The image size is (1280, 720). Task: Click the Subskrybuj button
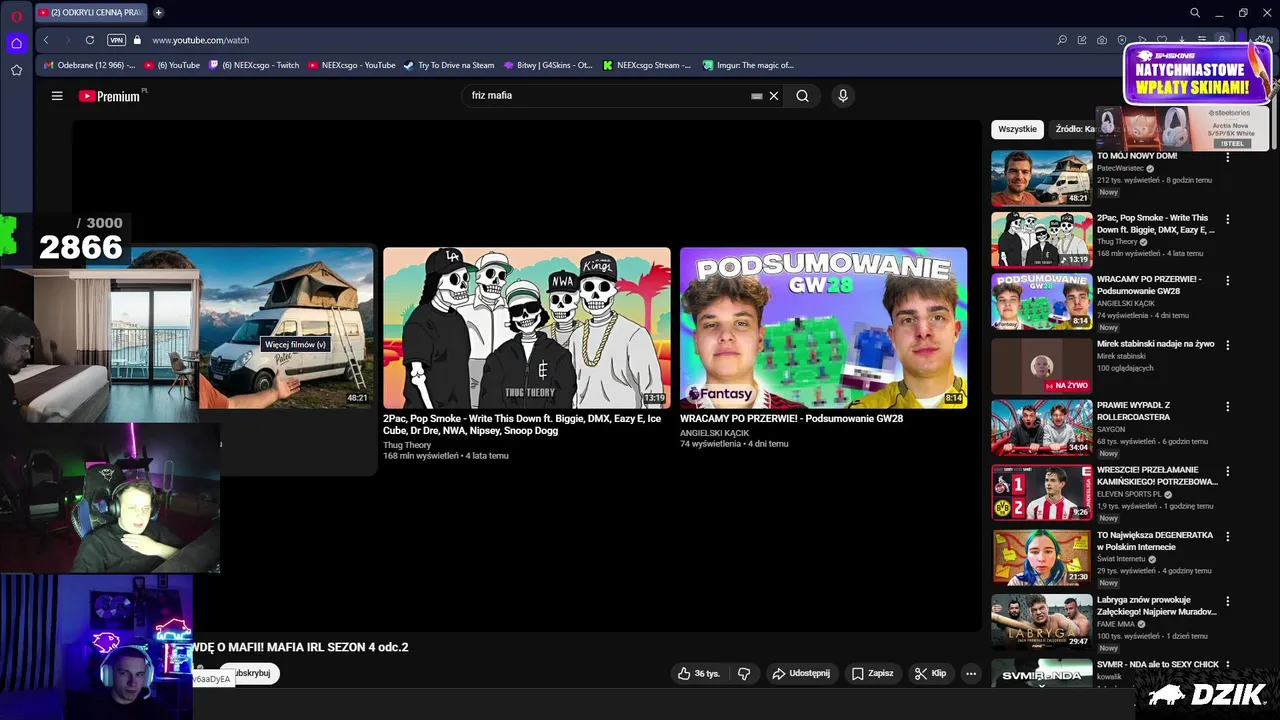[250, 673]
